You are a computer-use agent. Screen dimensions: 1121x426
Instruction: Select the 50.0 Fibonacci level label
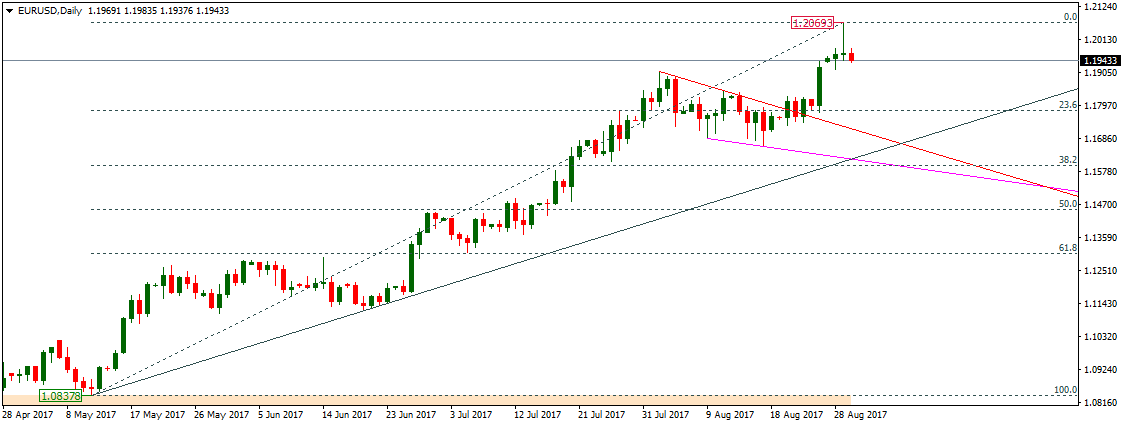tap(1067, 204)
